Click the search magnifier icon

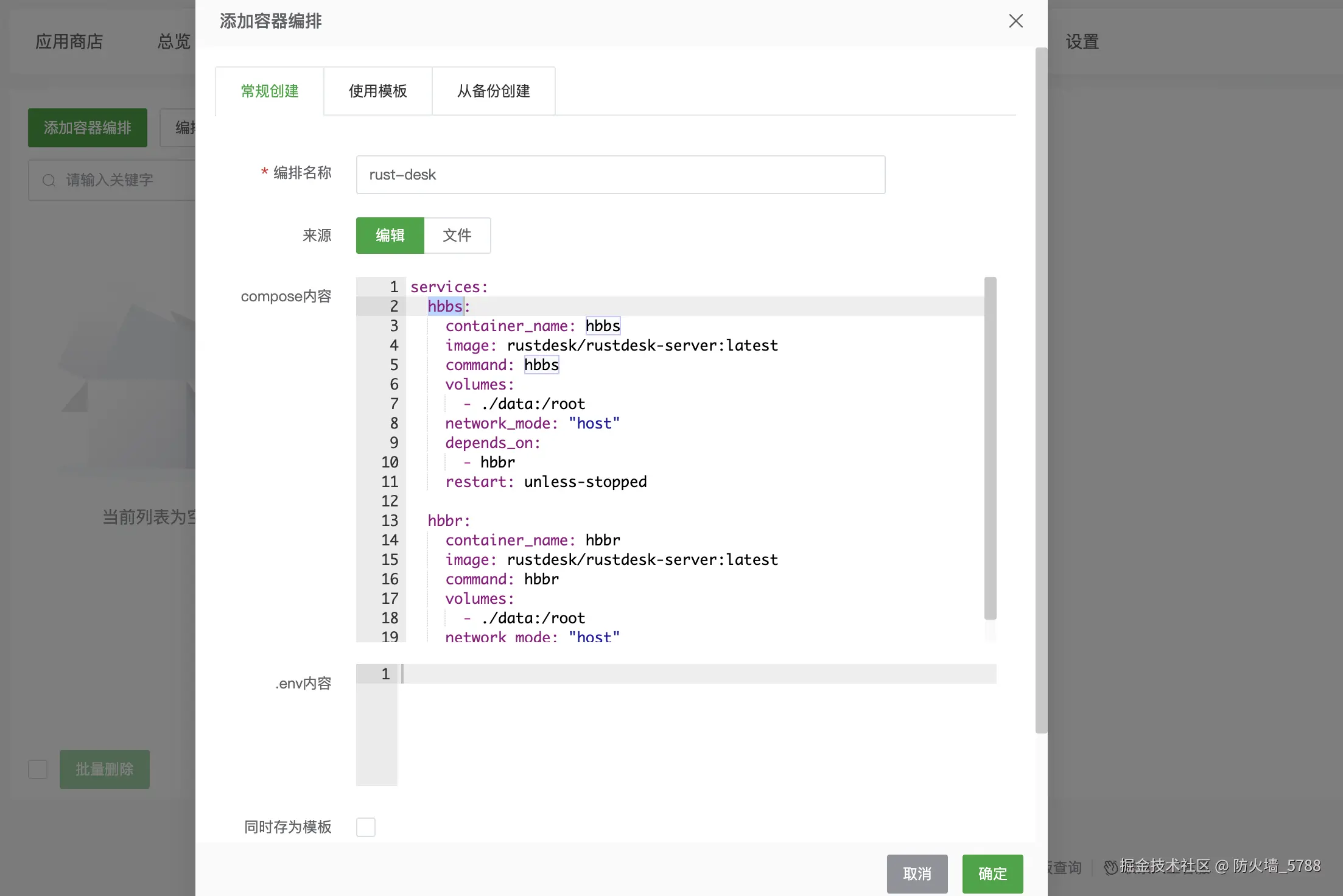(x=49, y=180)
